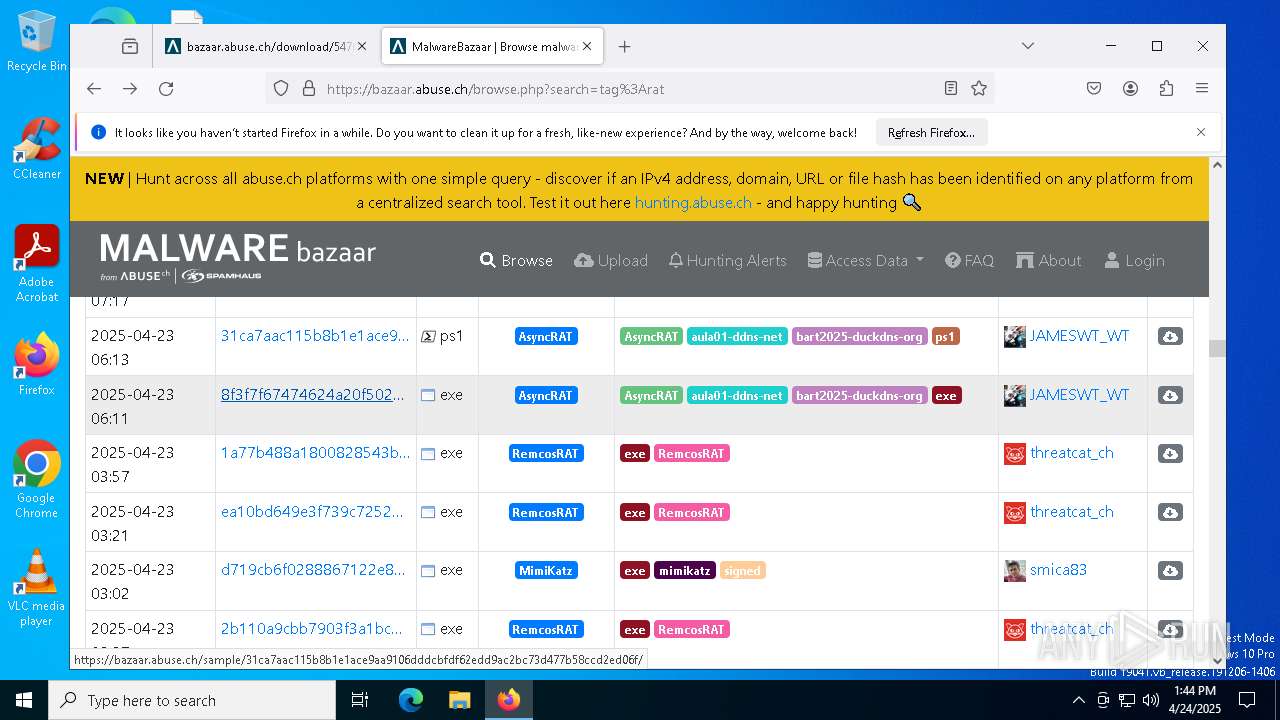Open Firefox account icon
Viewport: 1280px width, 720px height.
[x=1130, y=89]
